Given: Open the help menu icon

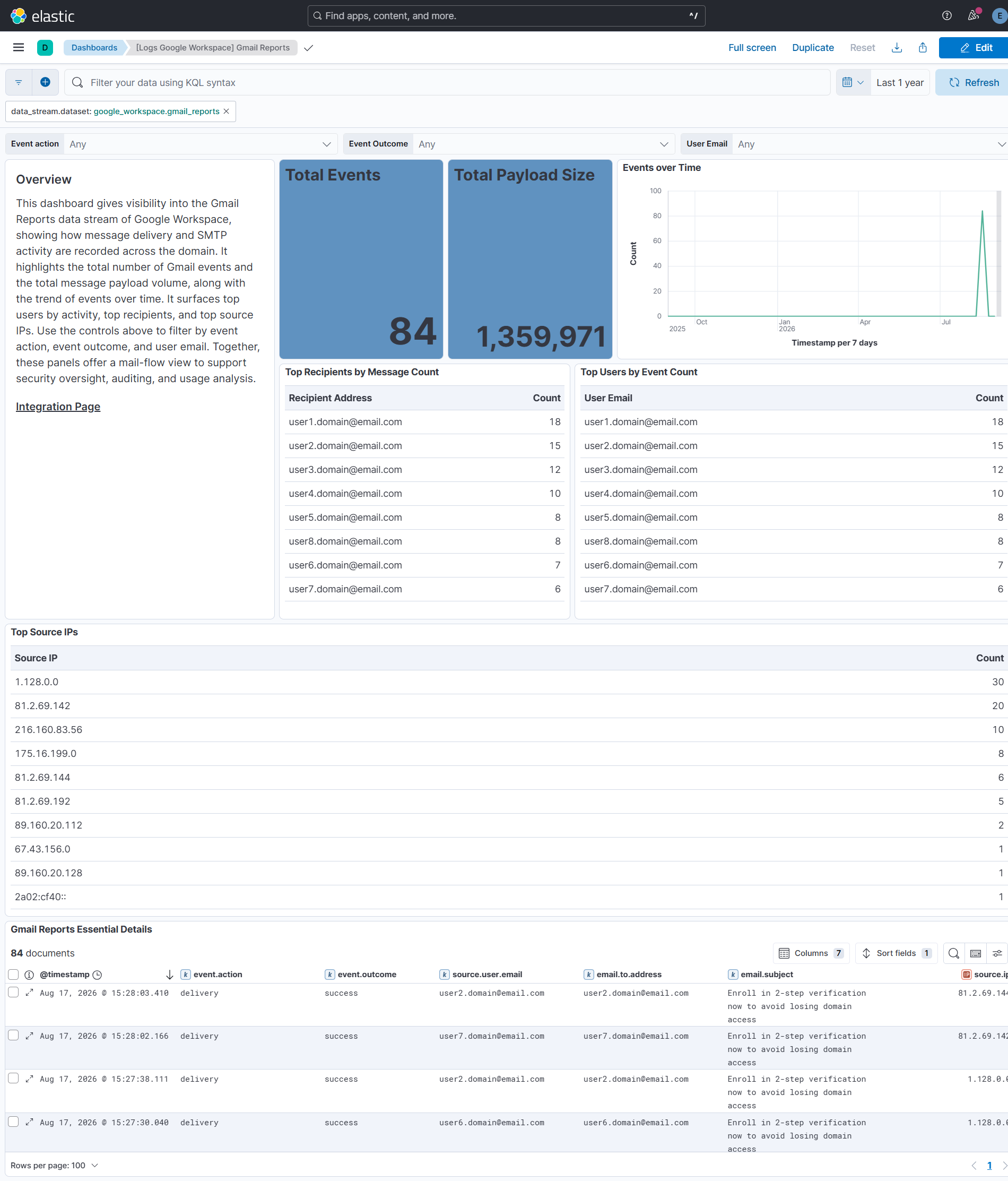Looking at the screenshot, I should click(x=946, y=16).
